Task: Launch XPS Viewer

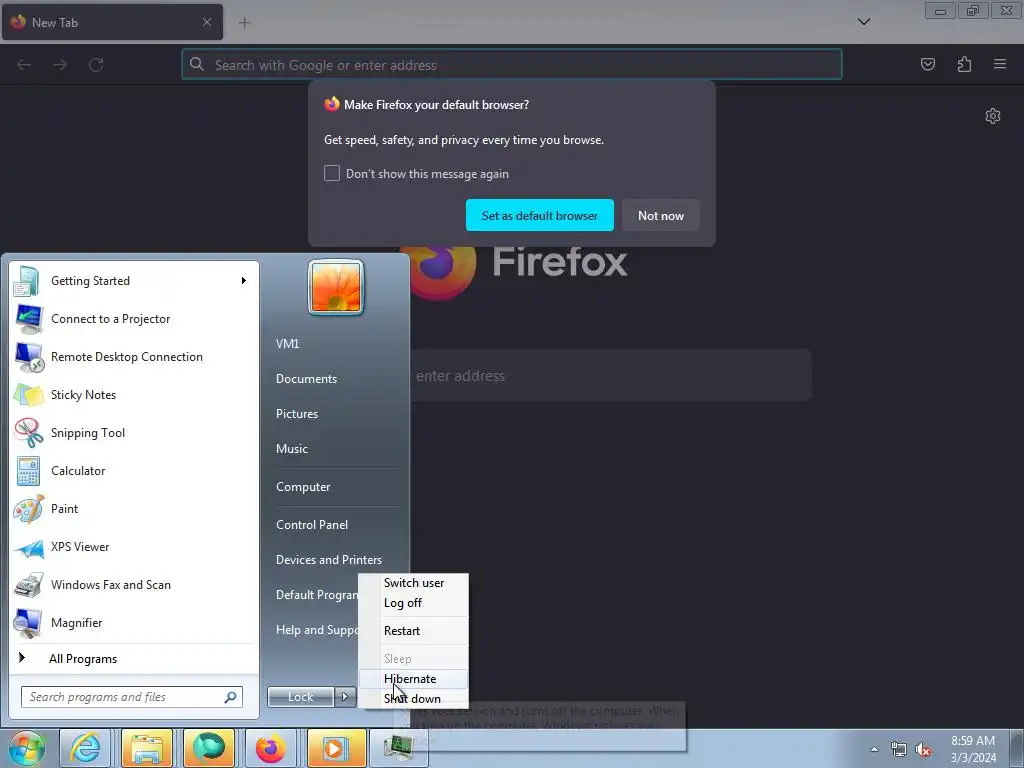Action: [x=134, y=547]
